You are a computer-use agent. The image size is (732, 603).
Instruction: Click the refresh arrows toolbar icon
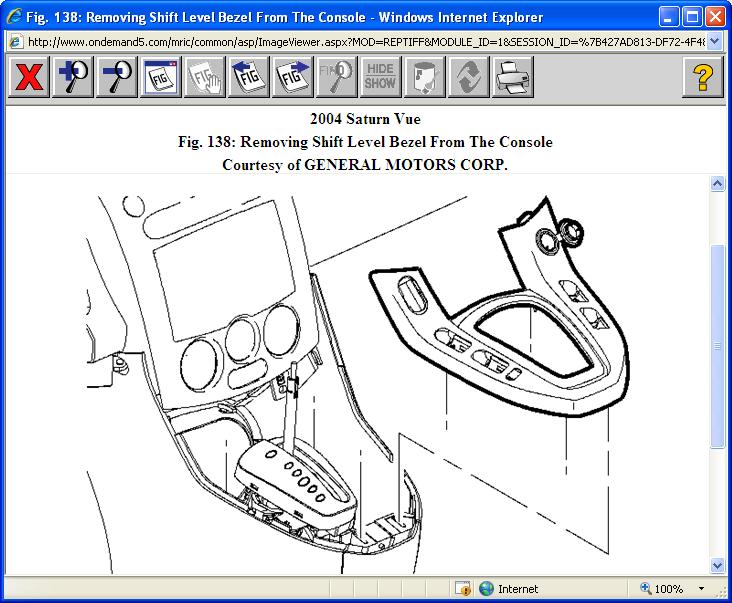469,77
